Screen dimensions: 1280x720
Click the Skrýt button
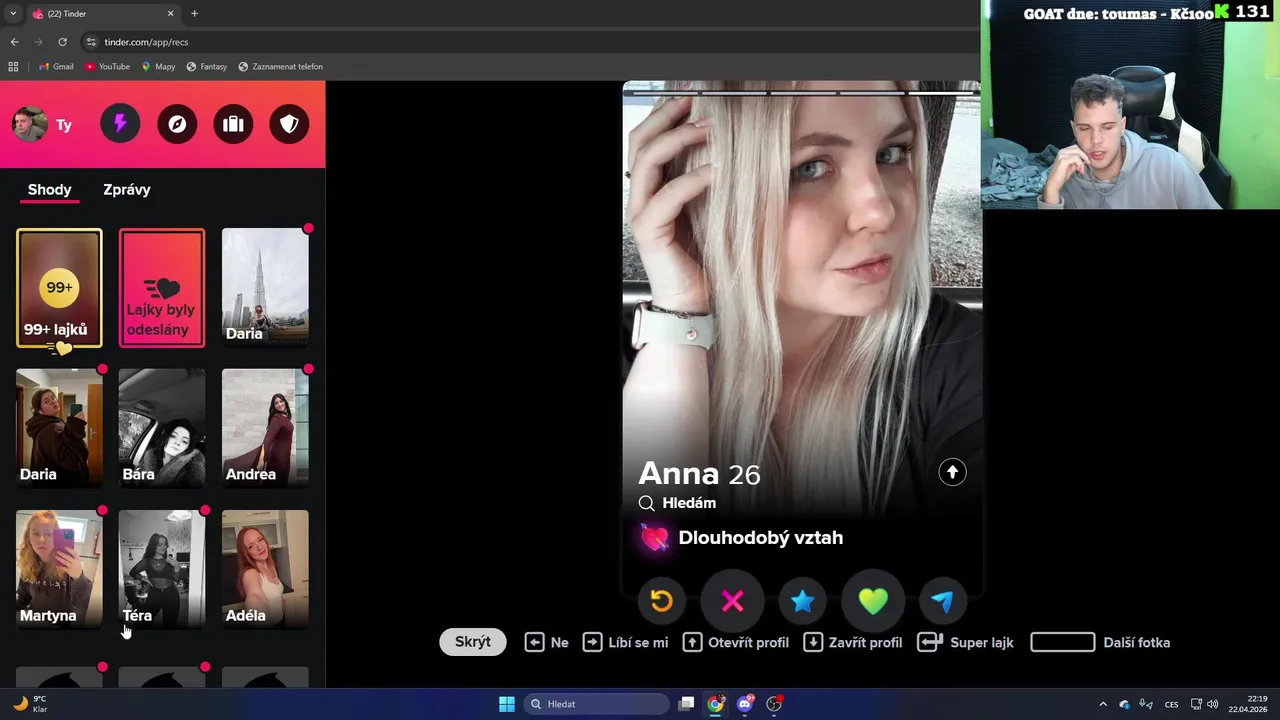(x=473, y=642)
